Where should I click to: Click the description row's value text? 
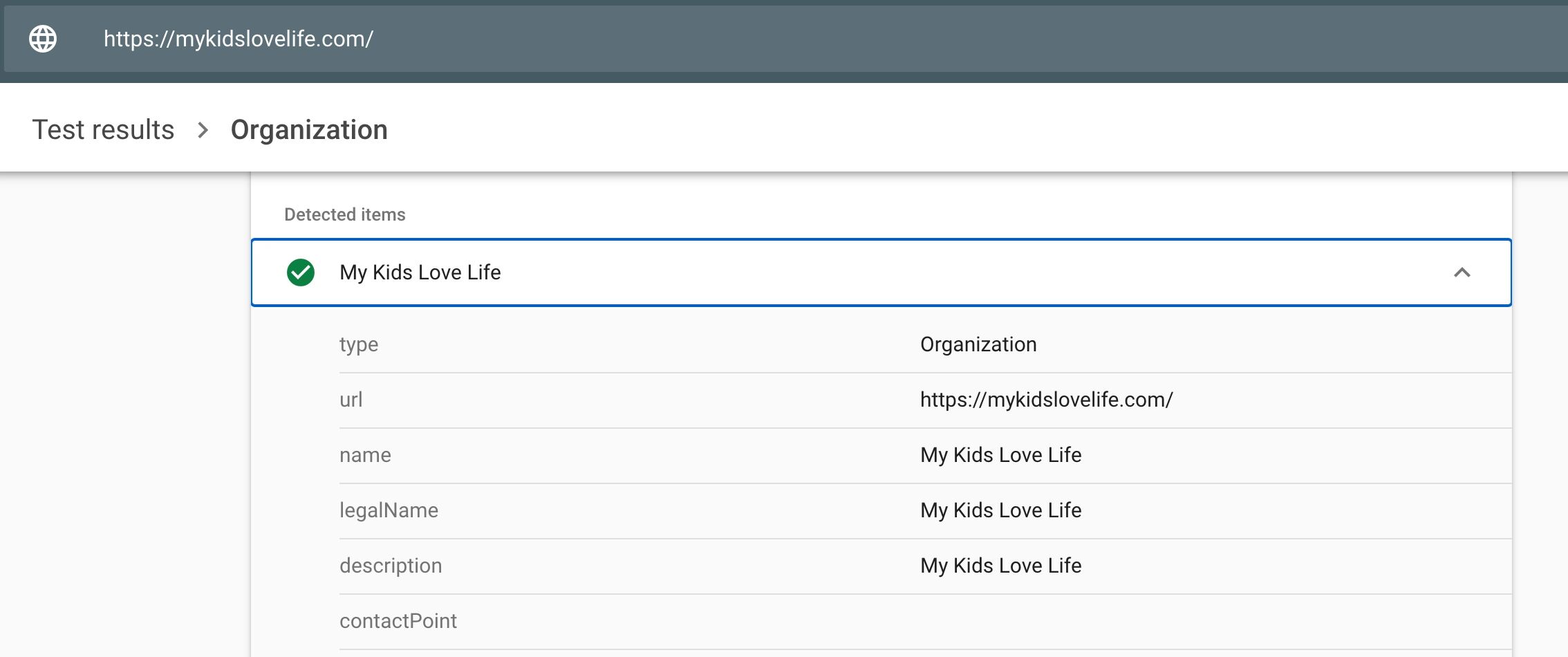1000,566
